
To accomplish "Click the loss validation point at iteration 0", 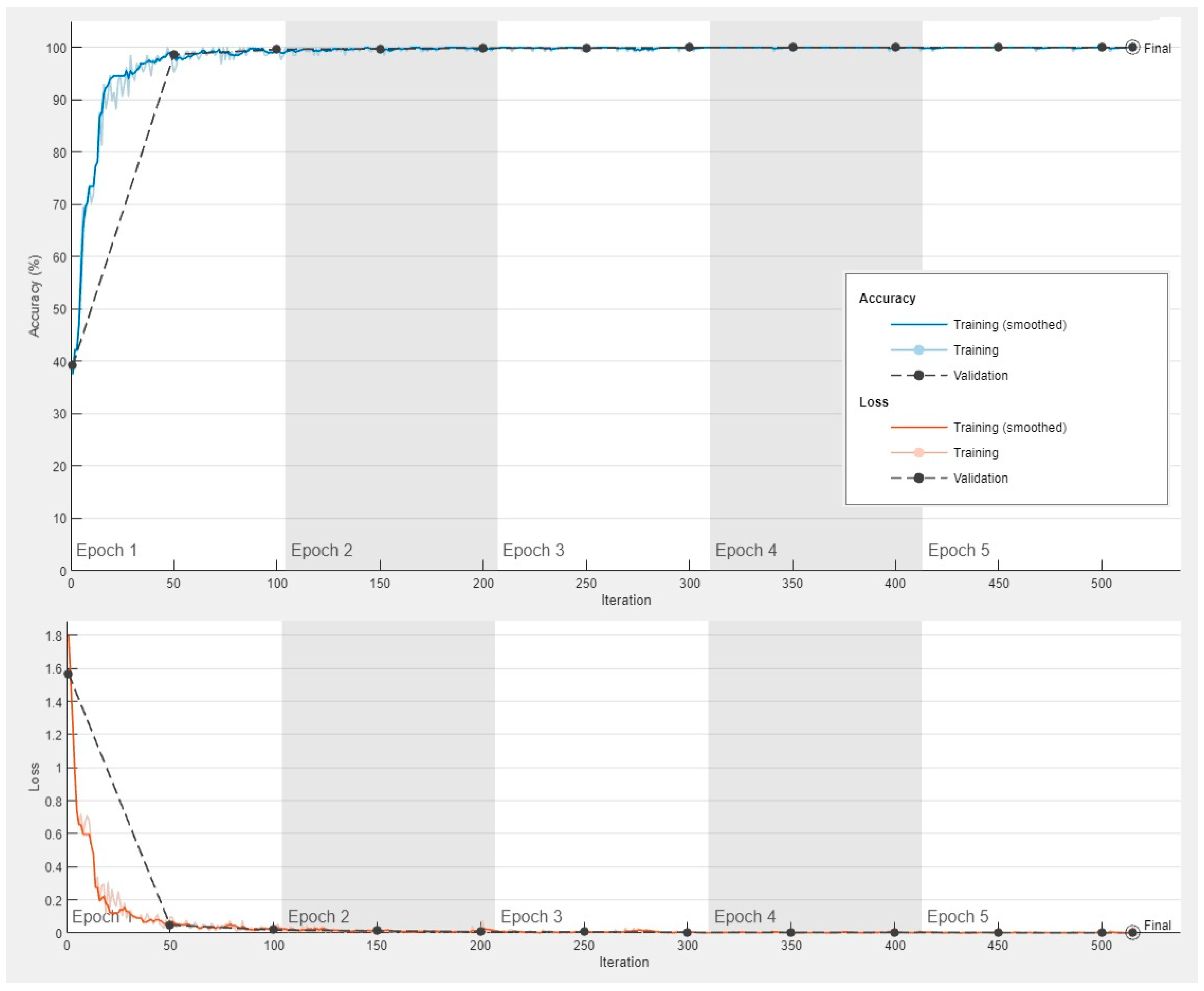I will tap(68, 674).
